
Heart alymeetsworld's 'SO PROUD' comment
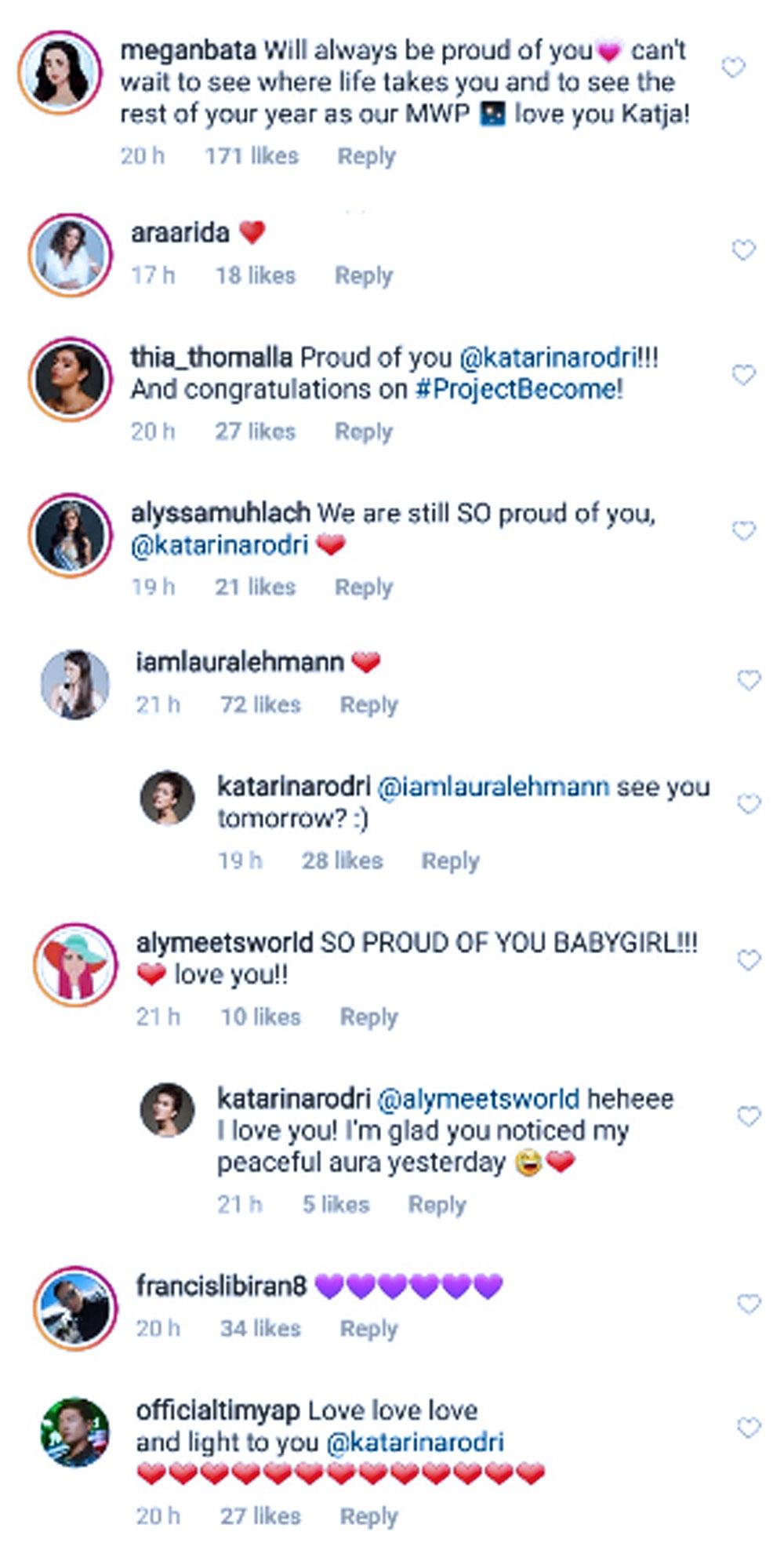pos(749,960)
